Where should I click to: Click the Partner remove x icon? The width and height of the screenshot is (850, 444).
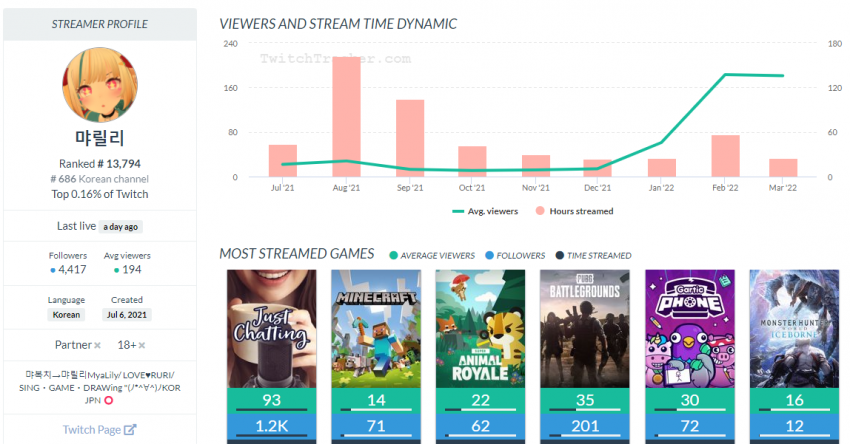[97, 345]
